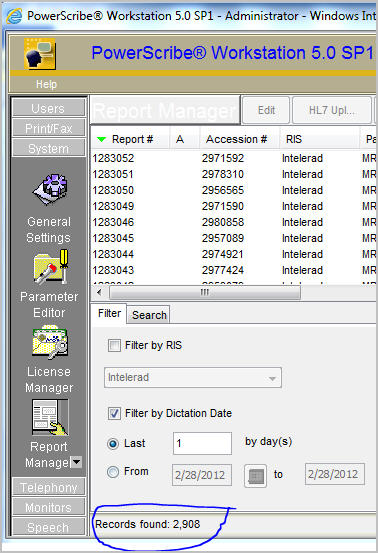Screen dimensions: 378x553
Task: Open General Settings gear icon
Action: pyautogui.click(x=50, y=190)
